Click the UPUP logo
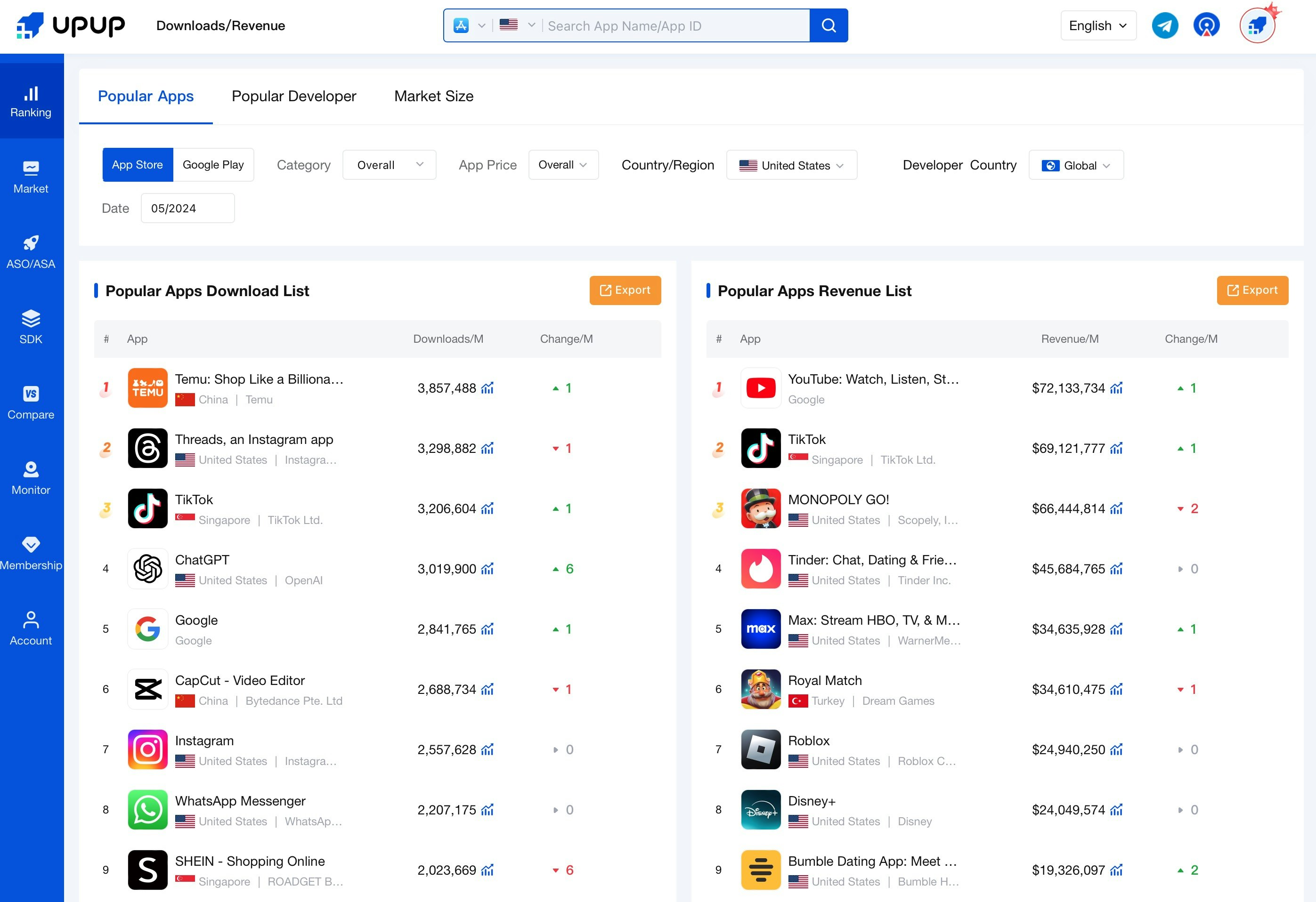Image resolution: width=1316 pixels, height=902 pixels. (71, 25)
